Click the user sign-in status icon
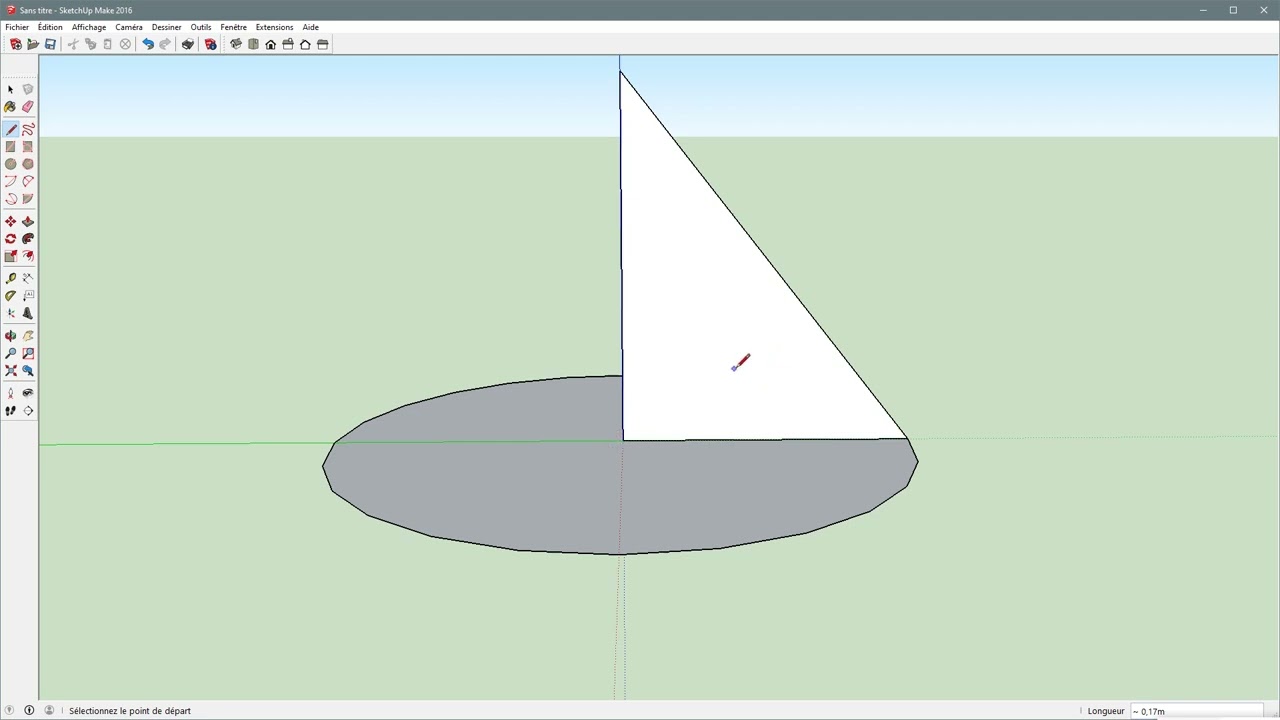 49,711
